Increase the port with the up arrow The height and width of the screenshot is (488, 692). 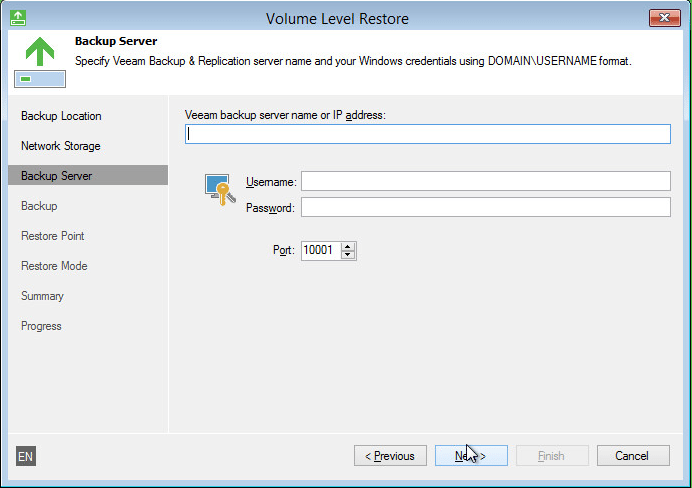348,247
